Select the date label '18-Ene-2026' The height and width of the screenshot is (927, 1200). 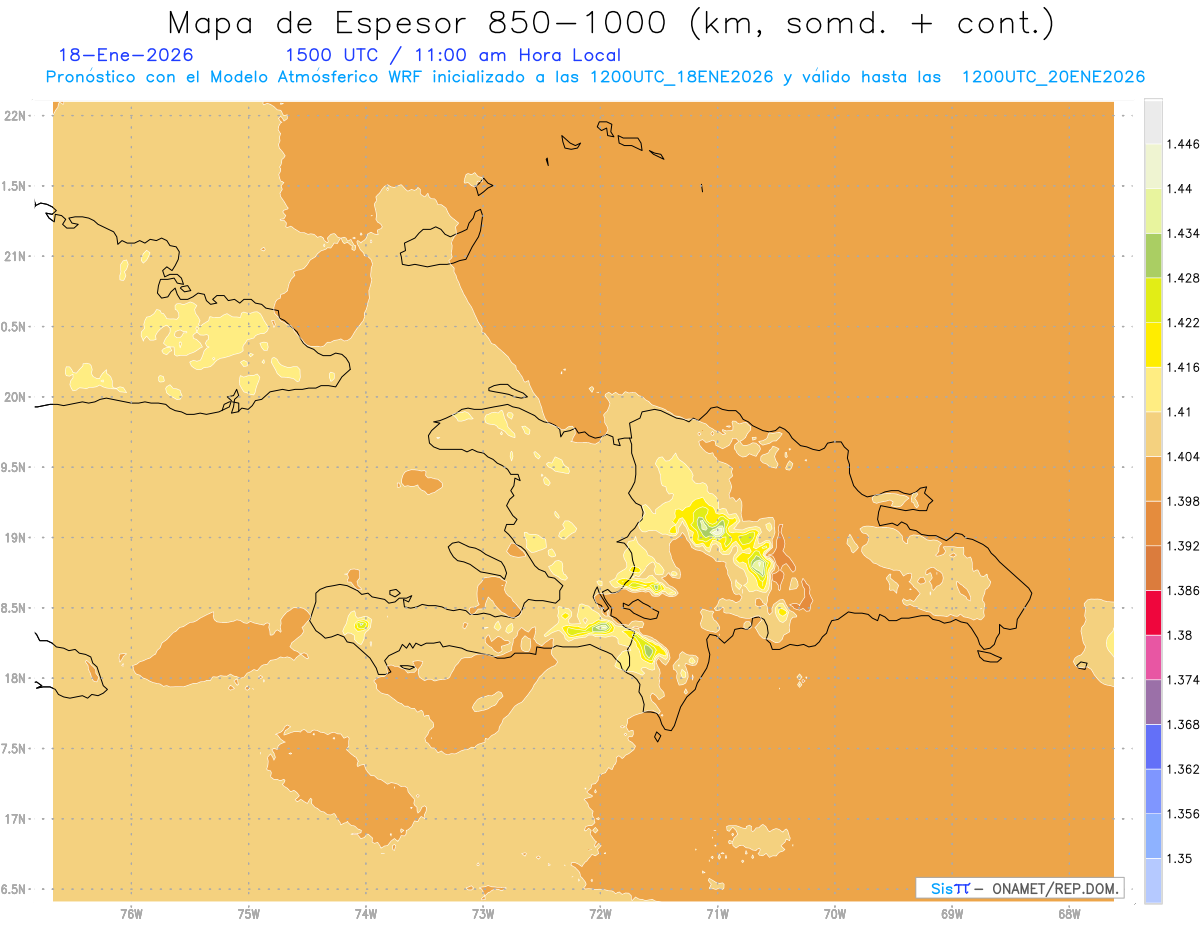pos(126,56)
